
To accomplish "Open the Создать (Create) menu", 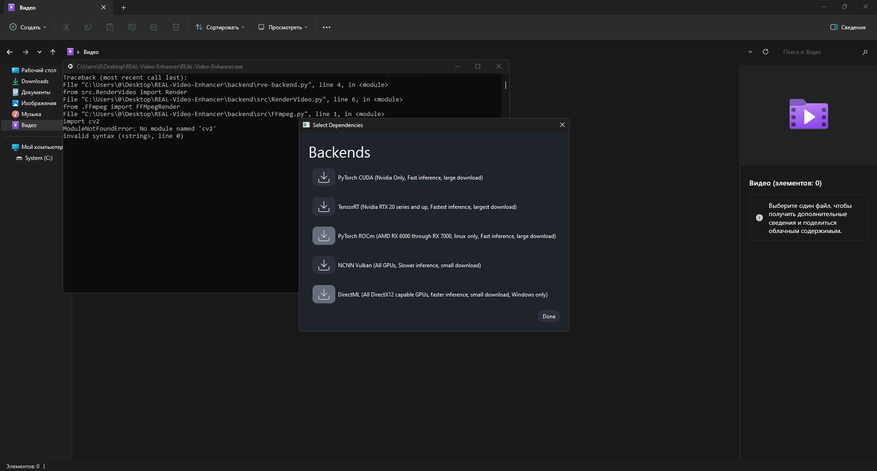I will [28, 27].
